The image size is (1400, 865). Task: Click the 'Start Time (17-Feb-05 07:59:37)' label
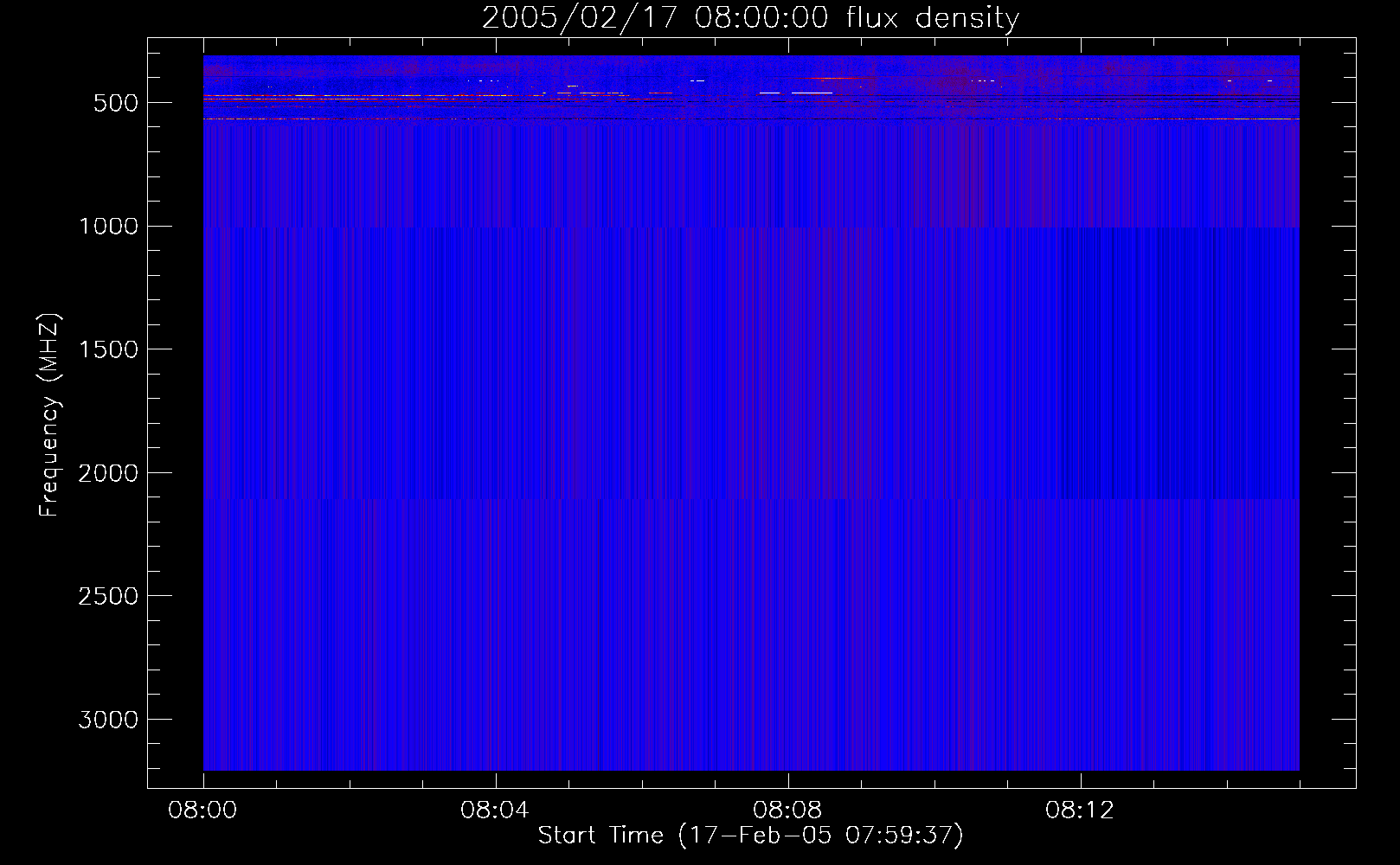pyautogui.click(x=750, y=836)
